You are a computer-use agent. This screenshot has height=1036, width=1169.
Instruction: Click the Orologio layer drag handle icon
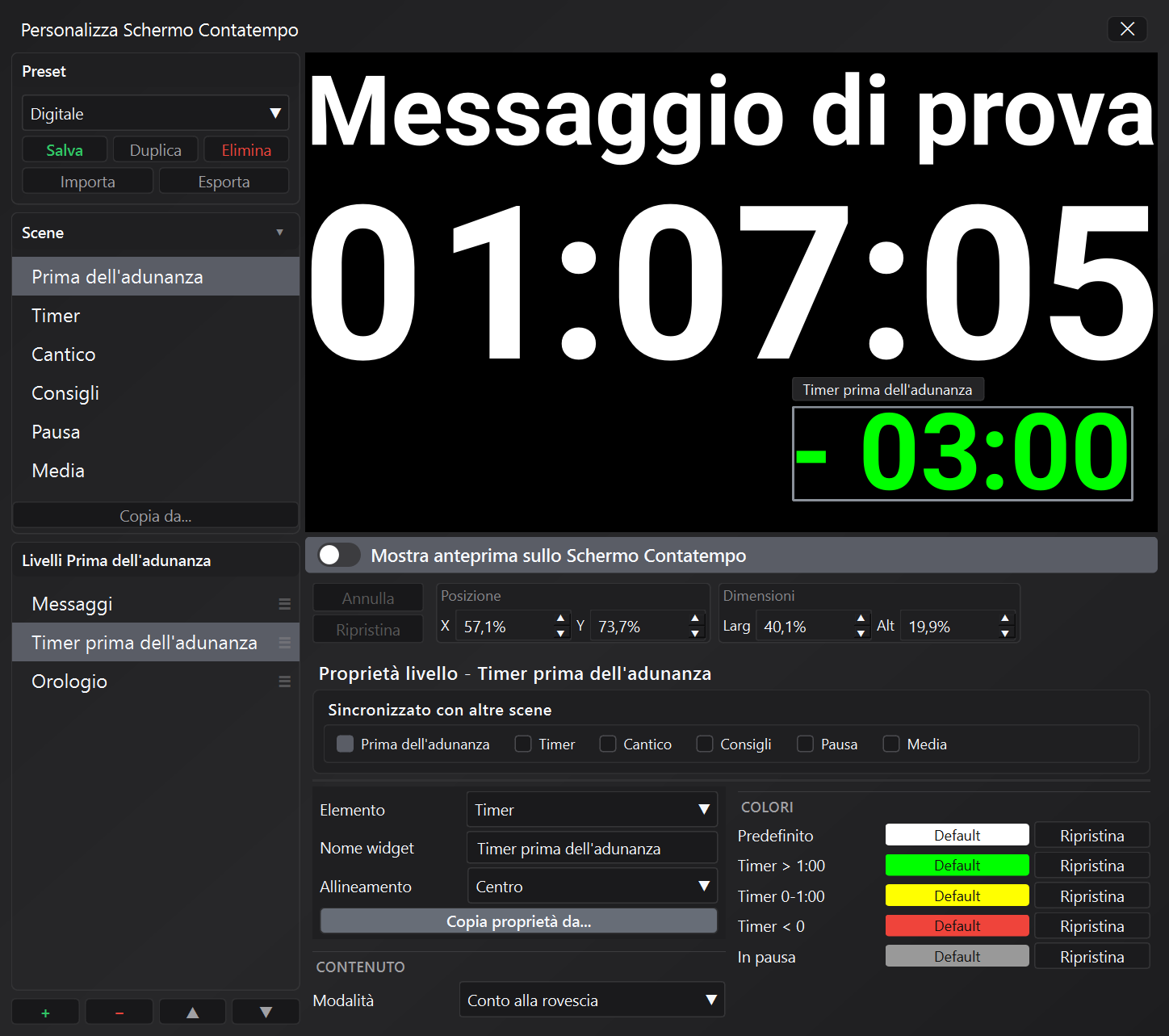[284, 682]
